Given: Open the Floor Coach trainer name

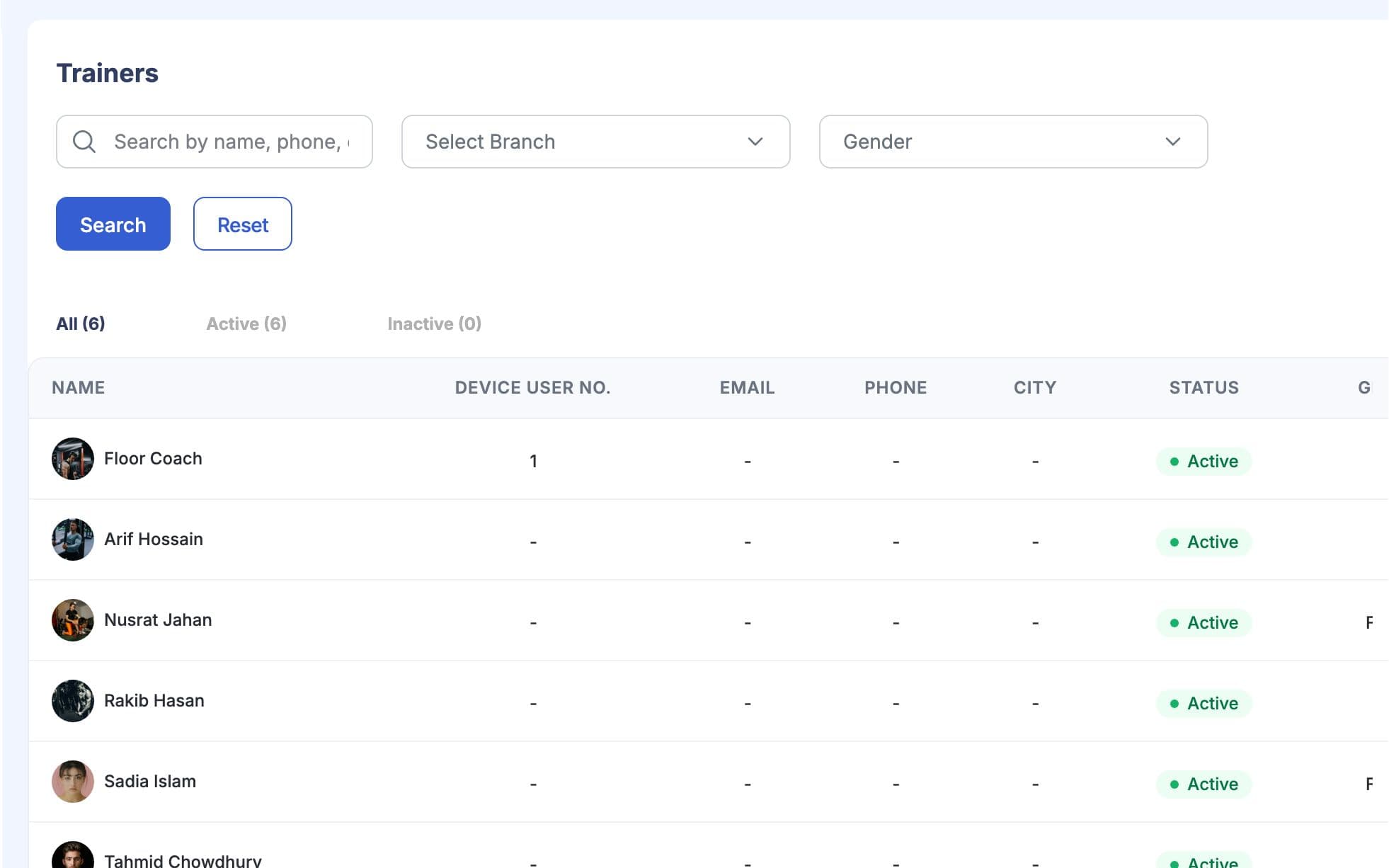Looking at the screenshot, I should (153, 459).
